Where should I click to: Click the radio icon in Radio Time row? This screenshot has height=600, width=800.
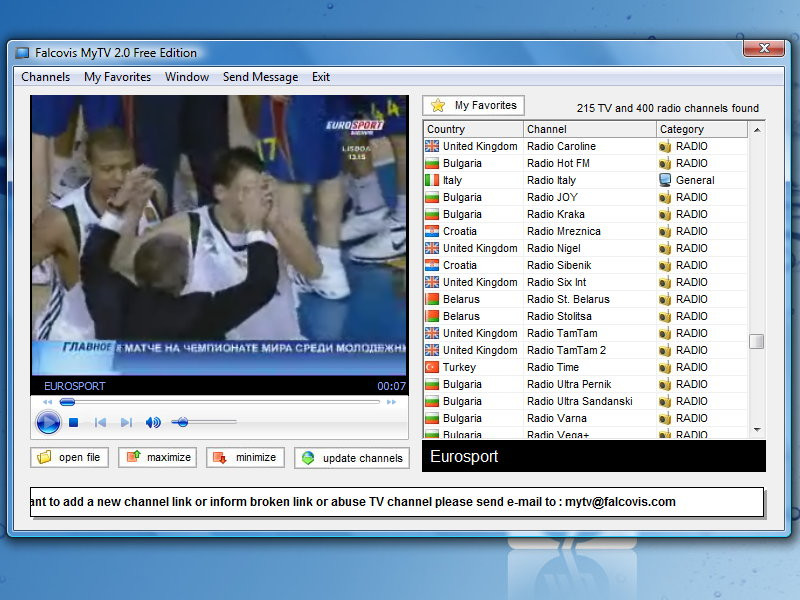(665, 367)
